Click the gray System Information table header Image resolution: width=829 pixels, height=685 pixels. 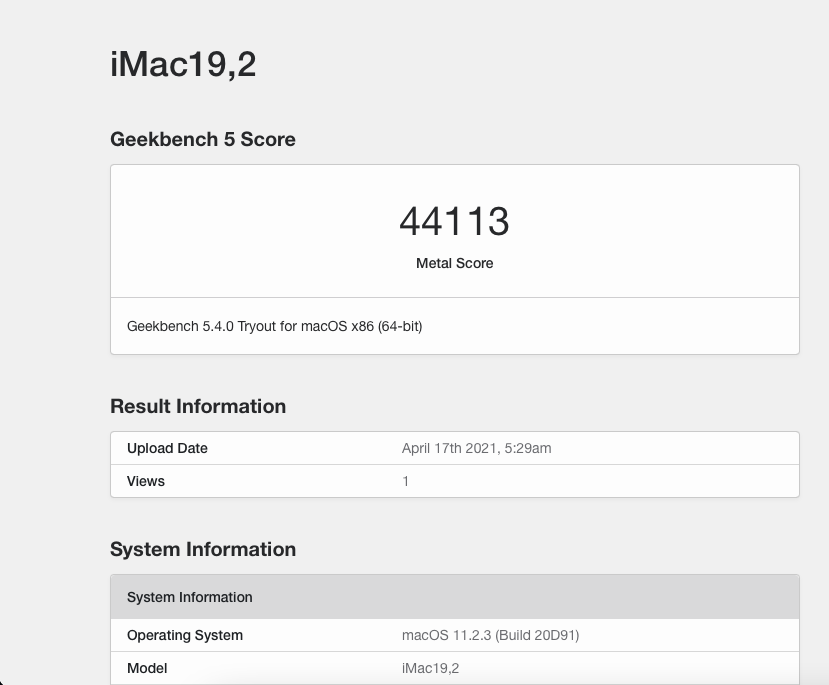(x=455, y=597)
